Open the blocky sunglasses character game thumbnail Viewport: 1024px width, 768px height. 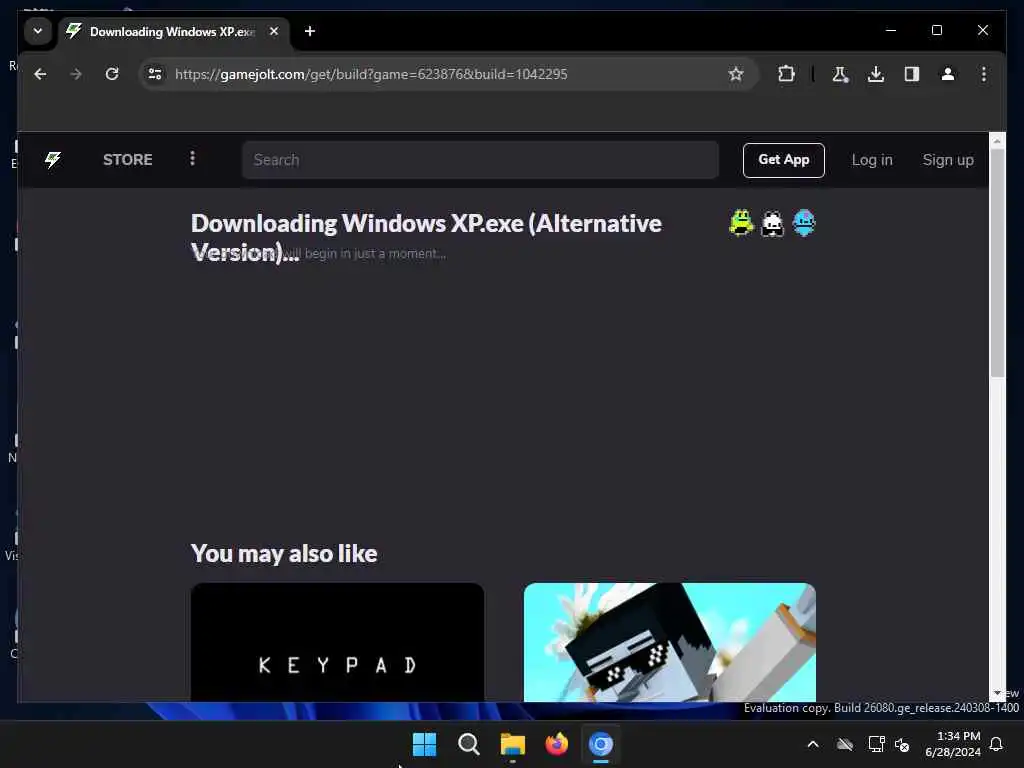669,643
